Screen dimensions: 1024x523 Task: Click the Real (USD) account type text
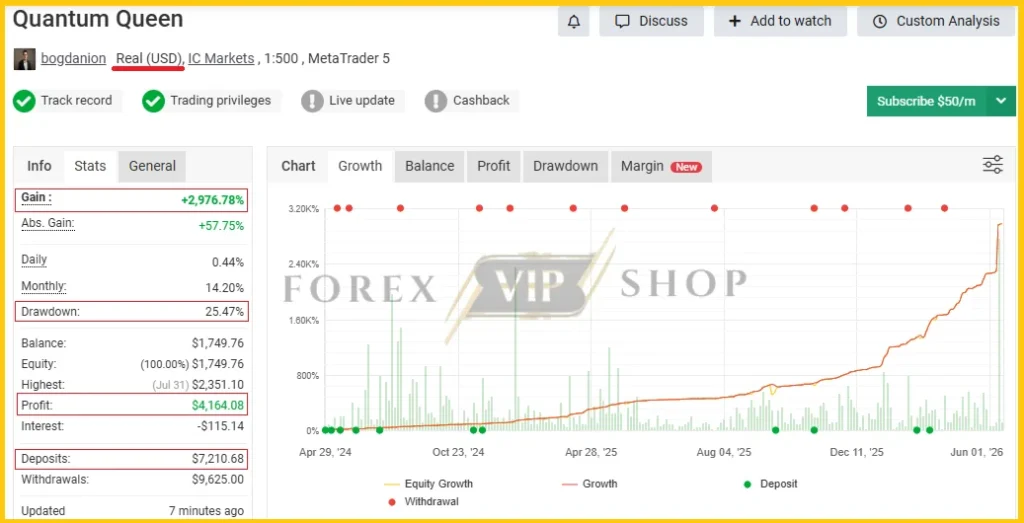149,58
